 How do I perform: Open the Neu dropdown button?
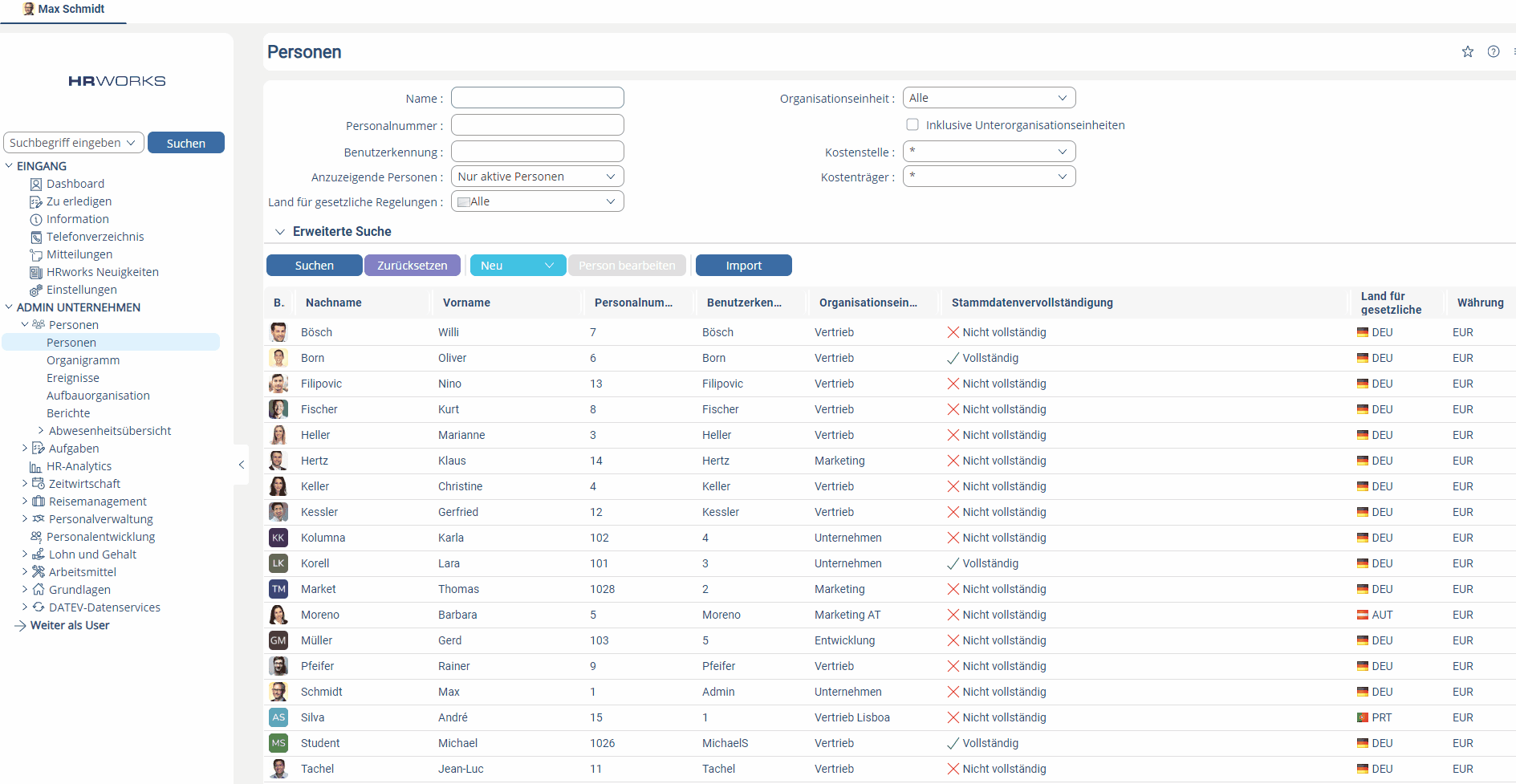[517, 266]
